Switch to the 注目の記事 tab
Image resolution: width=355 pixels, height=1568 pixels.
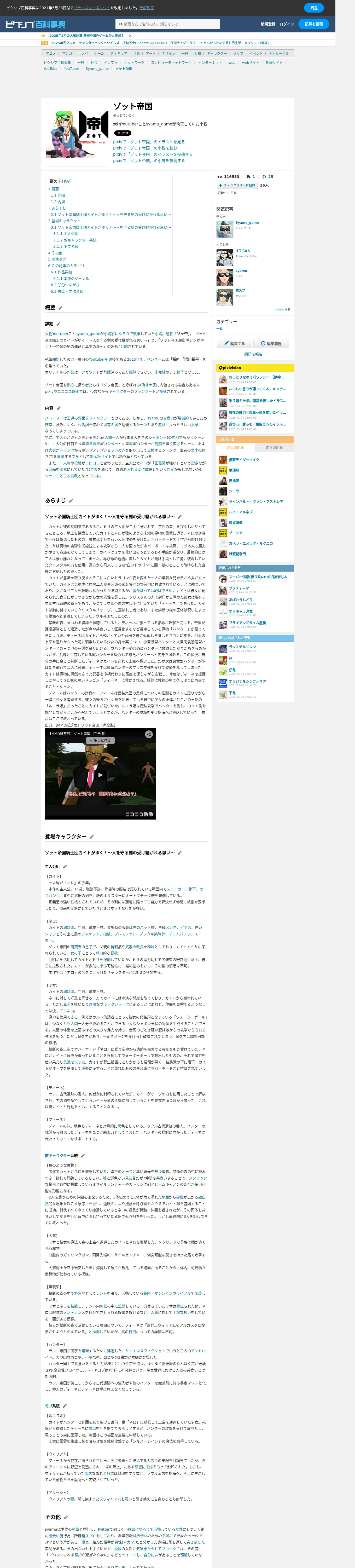coord(235,448)
